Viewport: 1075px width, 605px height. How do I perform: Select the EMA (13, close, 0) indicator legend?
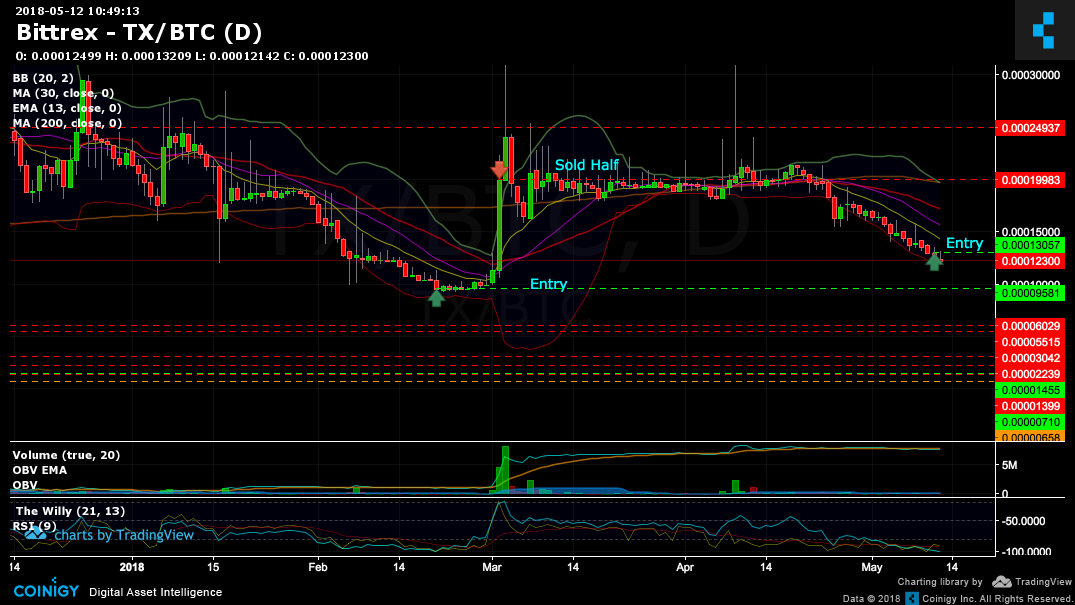pyautogui.click(x=66, y=108)
